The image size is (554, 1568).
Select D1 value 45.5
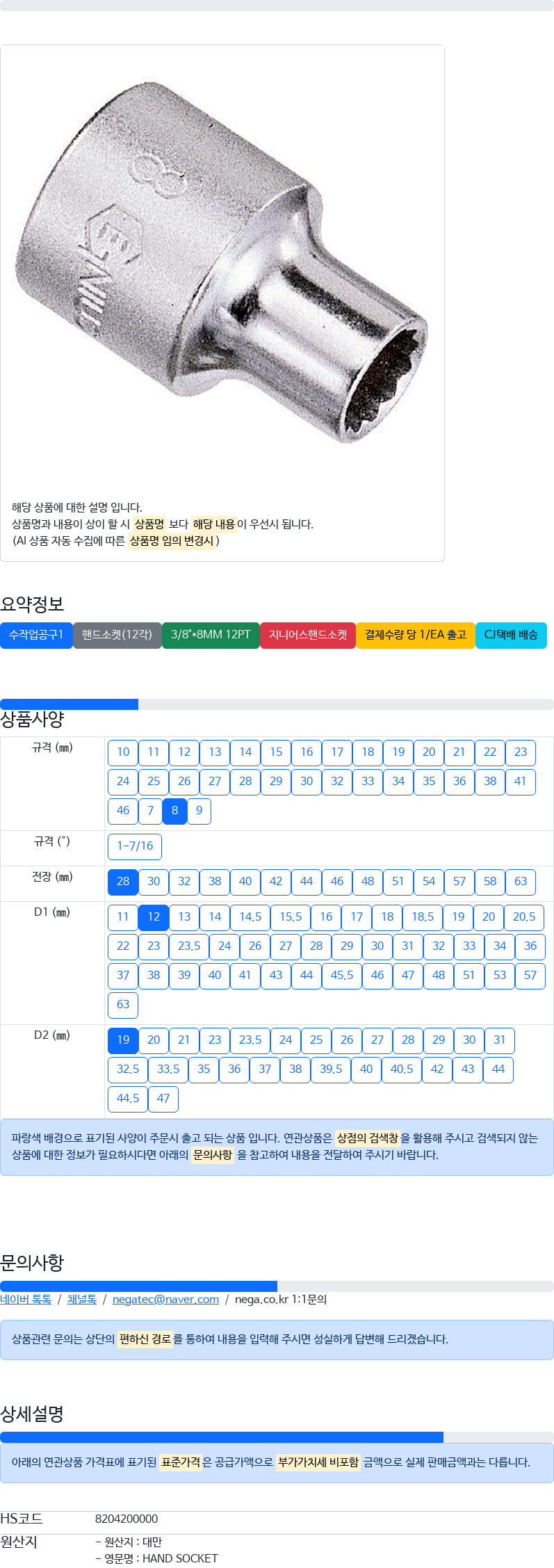(x=342, y=976)
